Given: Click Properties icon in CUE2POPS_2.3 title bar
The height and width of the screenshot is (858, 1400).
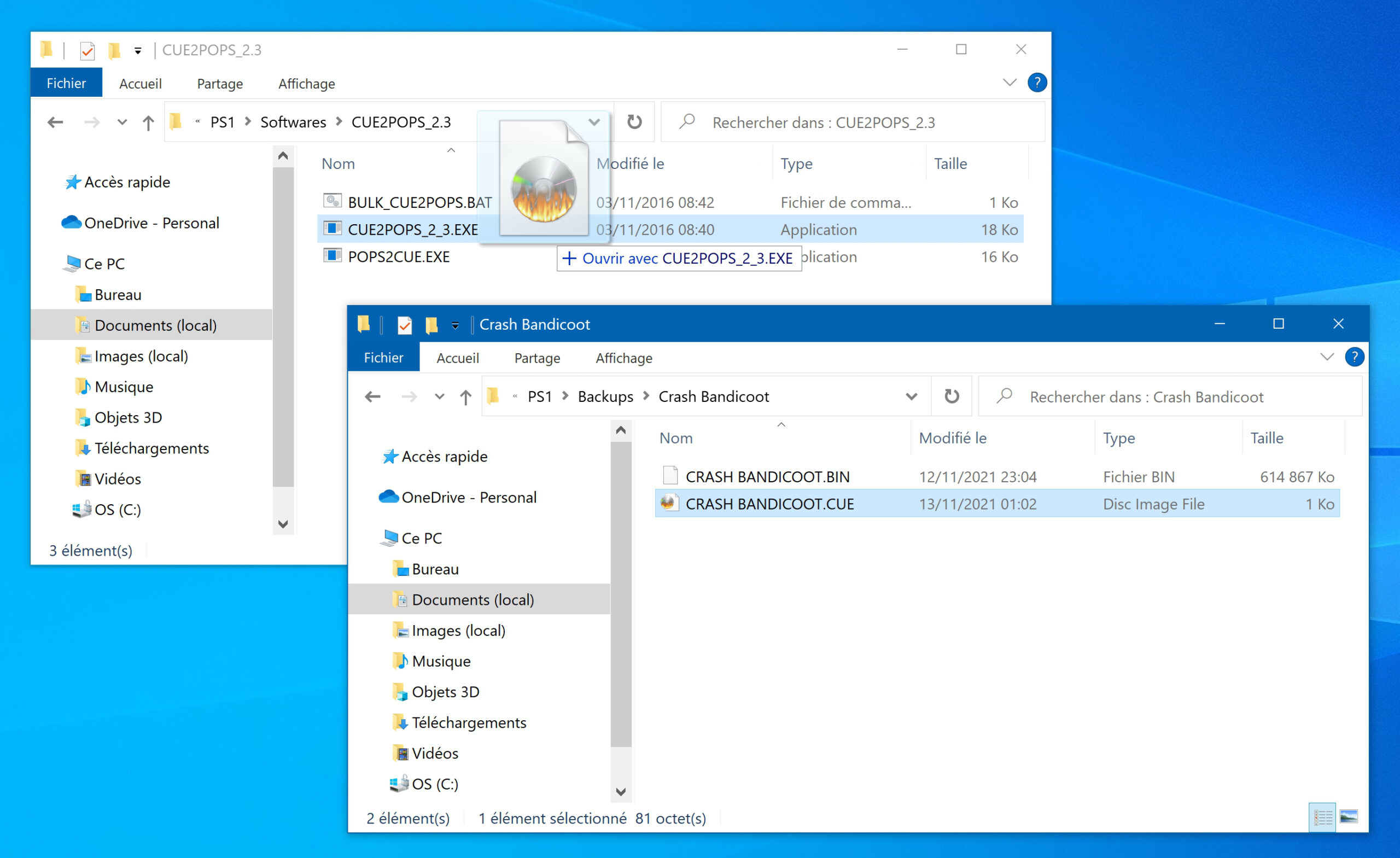Looking at the screenshot, I should click(87, 50).
